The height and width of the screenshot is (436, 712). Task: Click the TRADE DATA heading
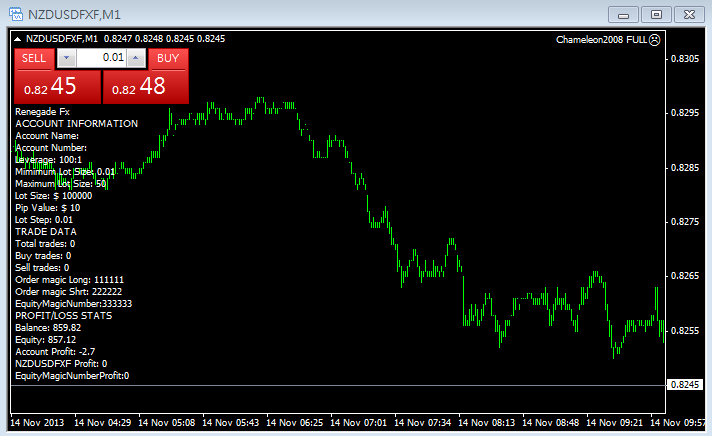point(46,232)
